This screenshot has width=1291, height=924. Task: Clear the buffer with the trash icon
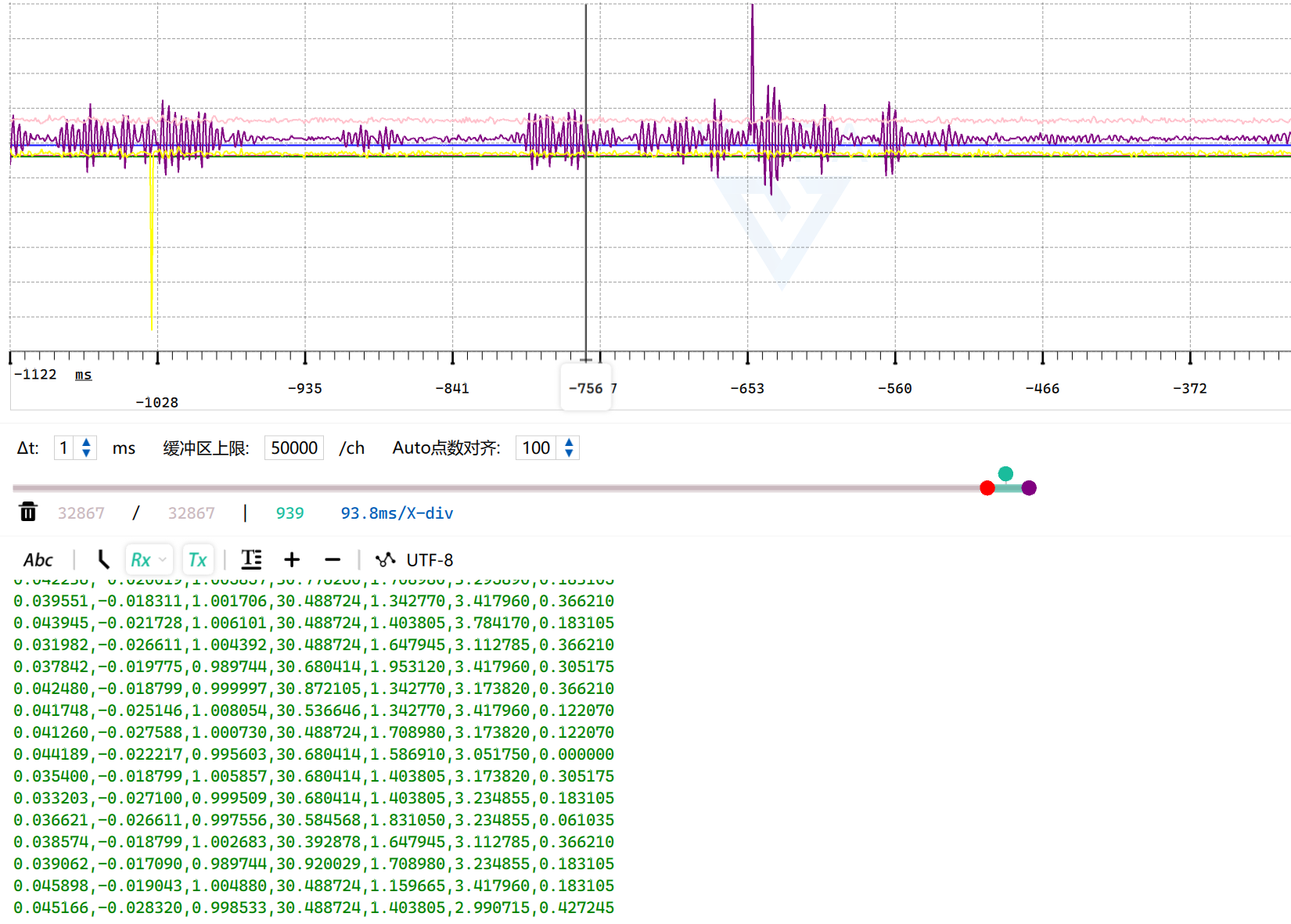pyautogui.click(x=28, y=512)
